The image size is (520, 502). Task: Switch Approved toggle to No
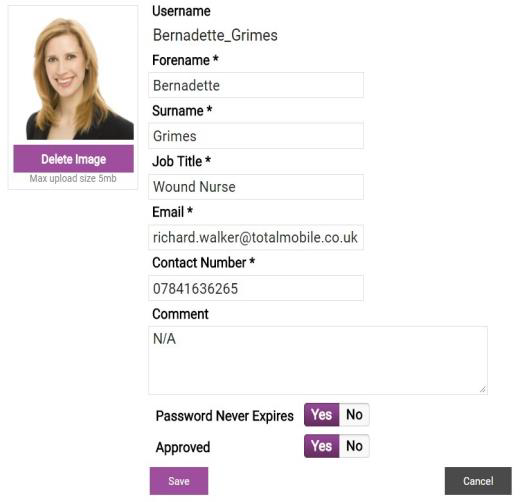click(x=354, y=446)
